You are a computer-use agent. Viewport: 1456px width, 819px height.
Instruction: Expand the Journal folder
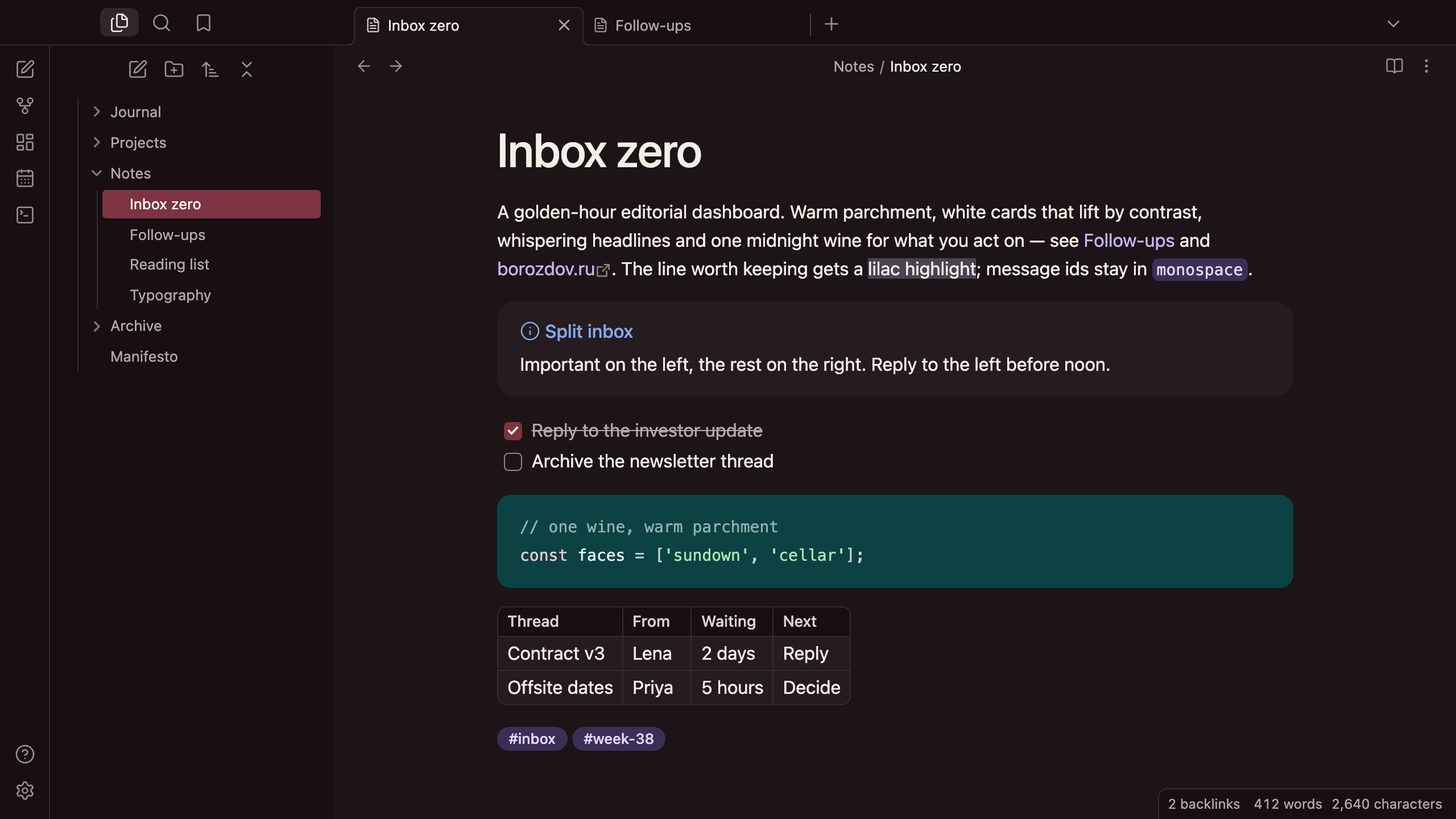click(x=97, y=111)
